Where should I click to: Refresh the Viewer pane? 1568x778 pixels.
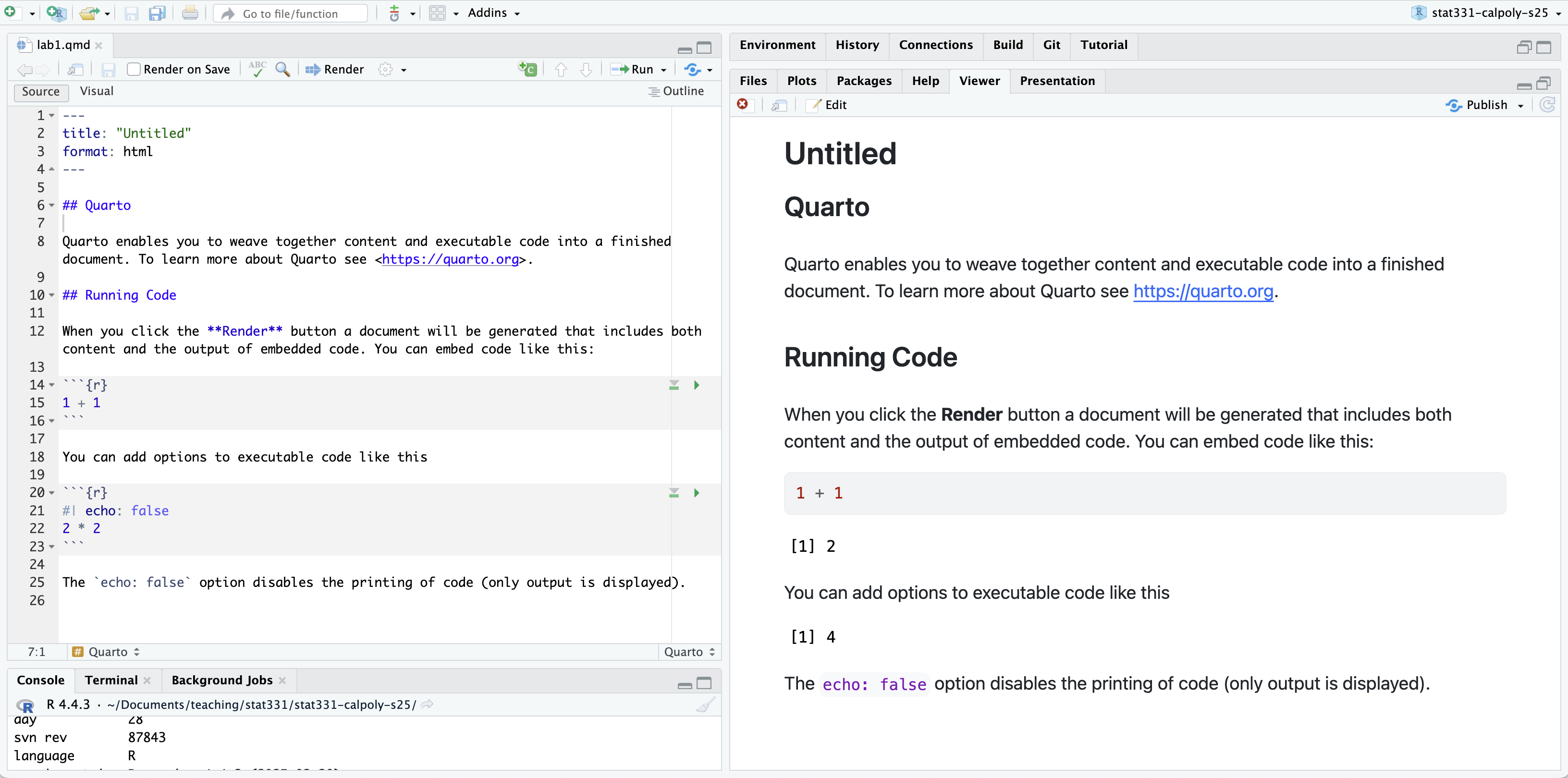pos(1547,105)
